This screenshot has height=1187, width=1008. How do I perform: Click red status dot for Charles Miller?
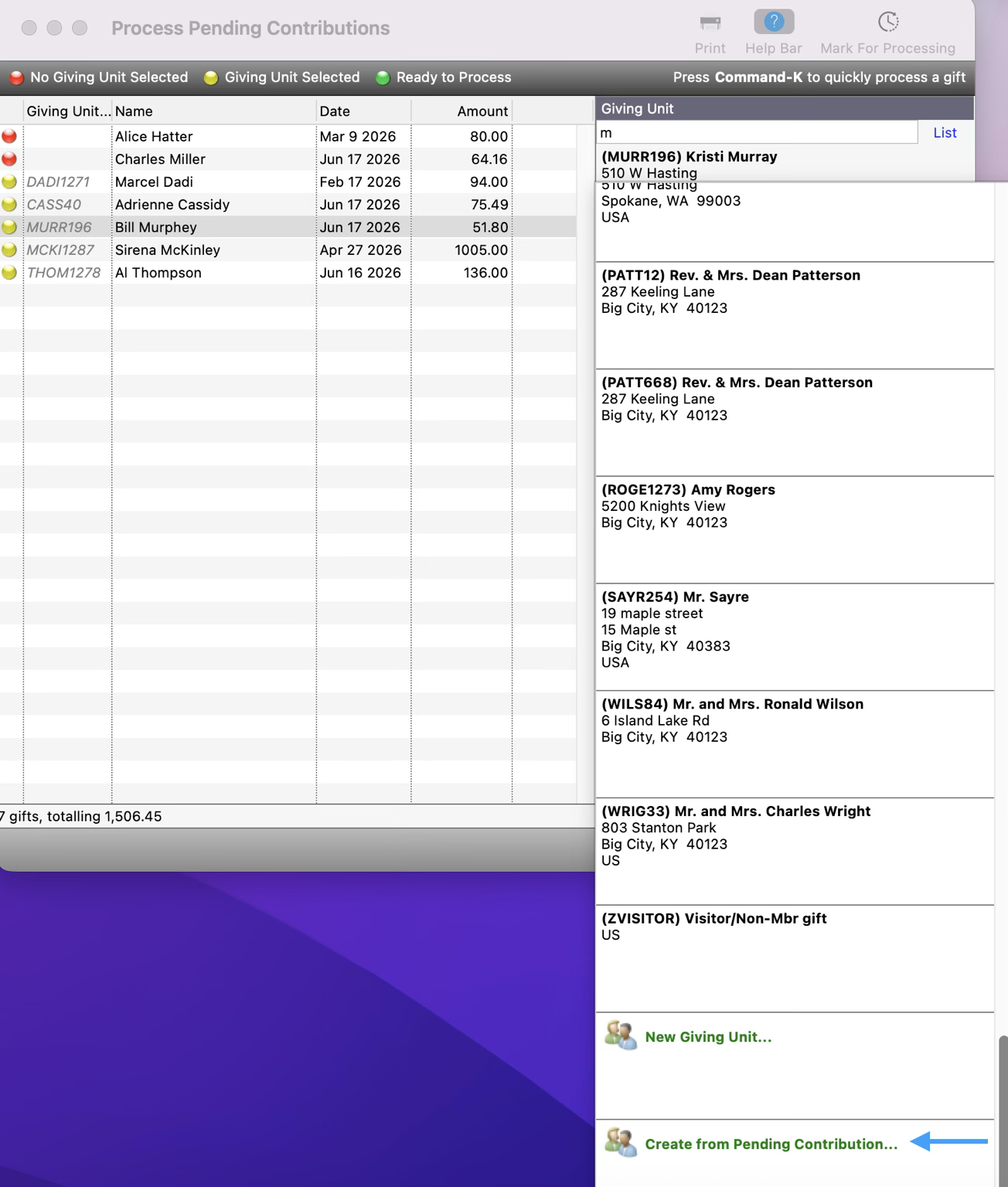pyautogui.click(x=9, y=159)
